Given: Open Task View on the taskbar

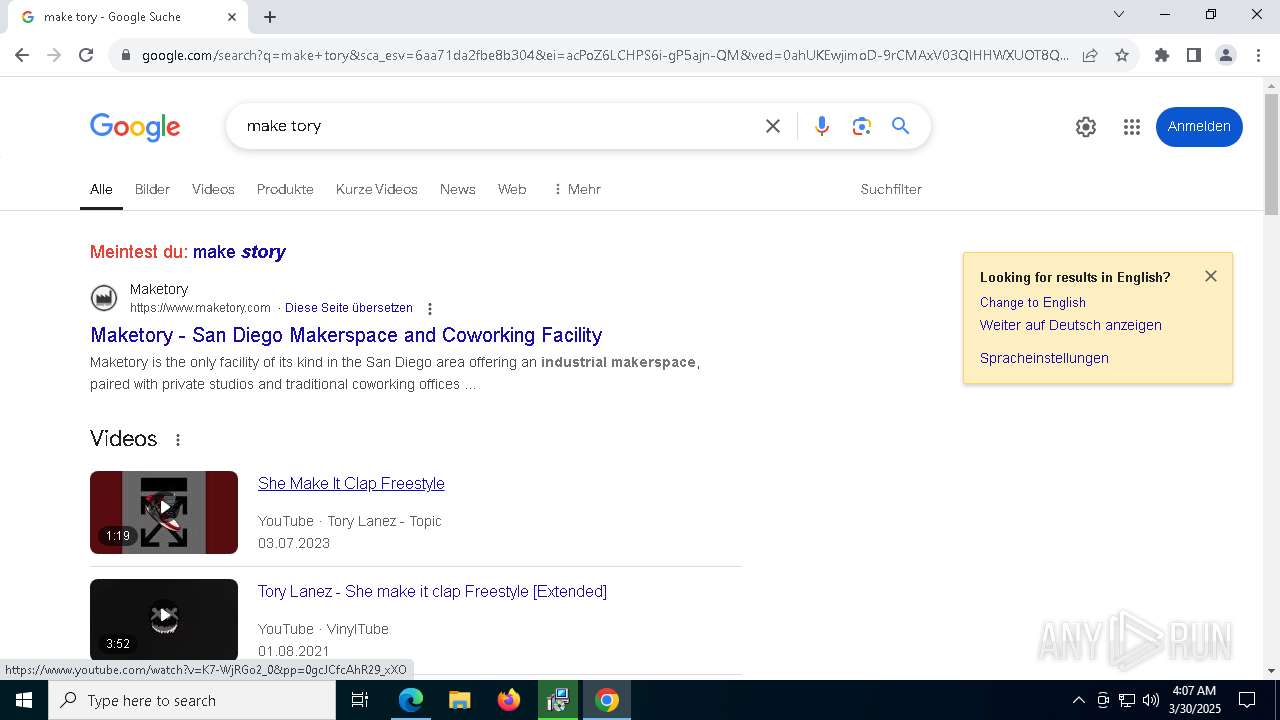Looking at the screenshot, I should pyautogui.click(x=360, y=700).
